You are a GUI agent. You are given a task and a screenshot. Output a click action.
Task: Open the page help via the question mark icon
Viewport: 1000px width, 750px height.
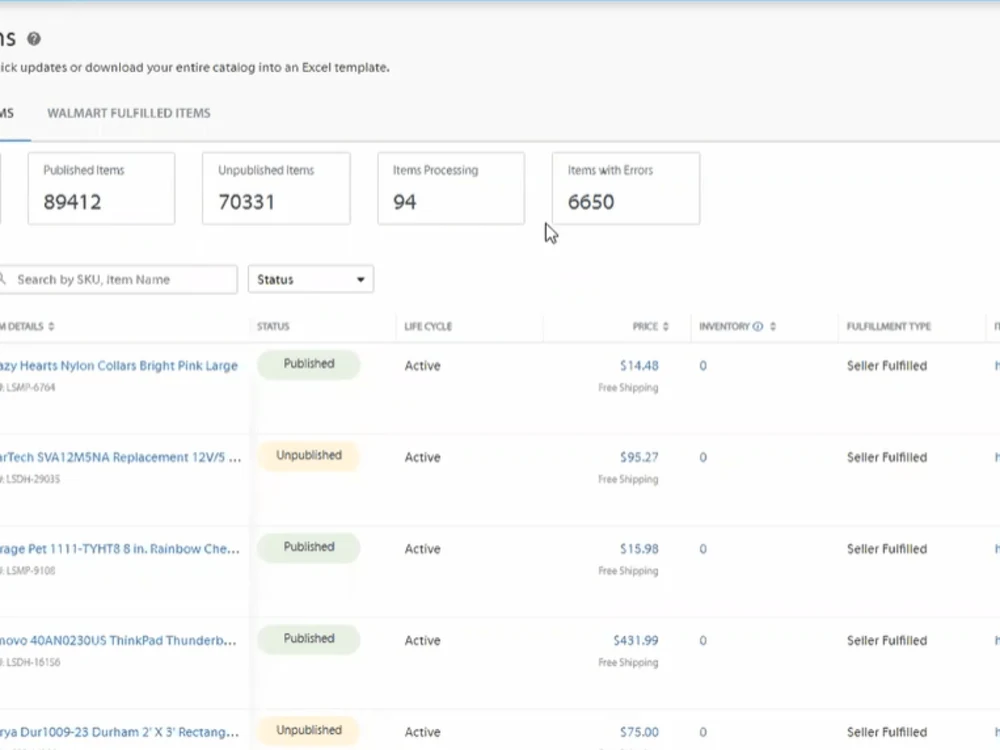(x=34, y=39)
